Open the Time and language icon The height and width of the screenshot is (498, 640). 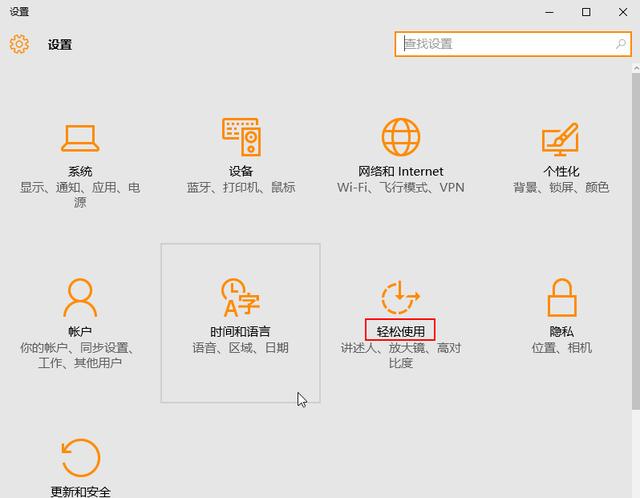coord(240,298)
